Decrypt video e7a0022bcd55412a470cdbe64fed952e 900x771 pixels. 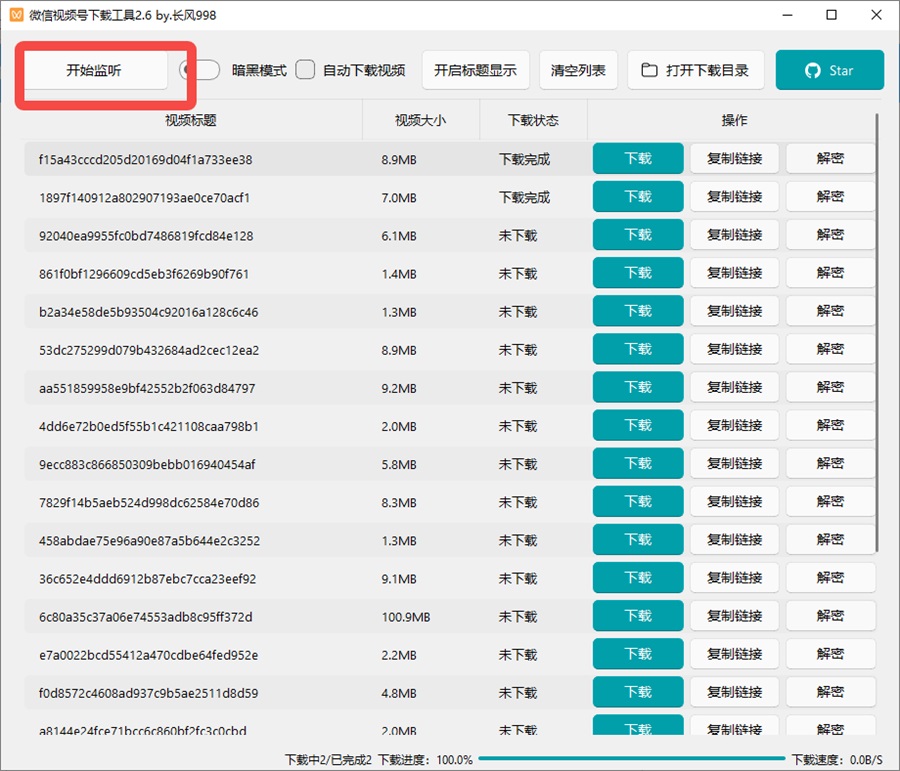(830, 654)
